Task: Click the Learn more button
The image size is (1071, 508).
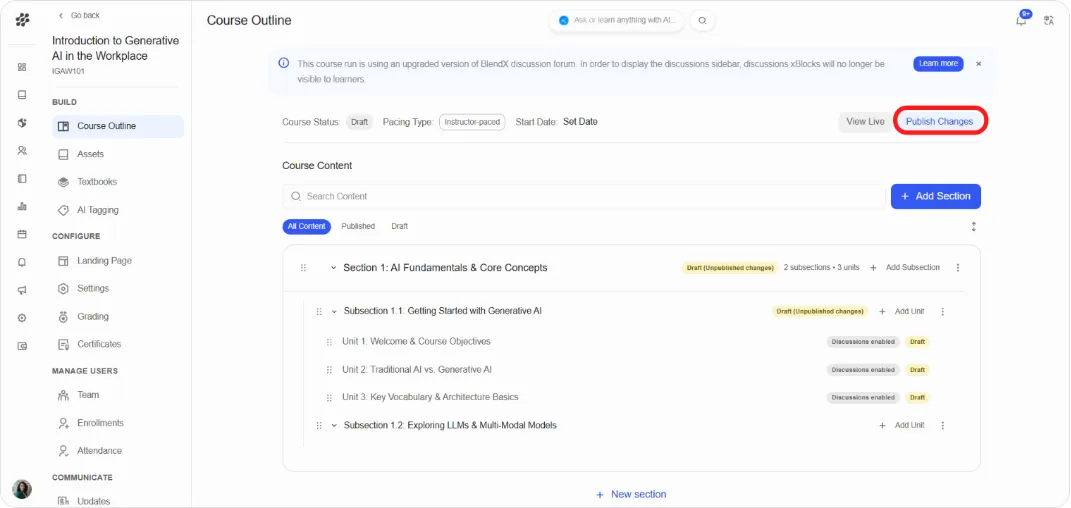Action: [x=938, y=64]
